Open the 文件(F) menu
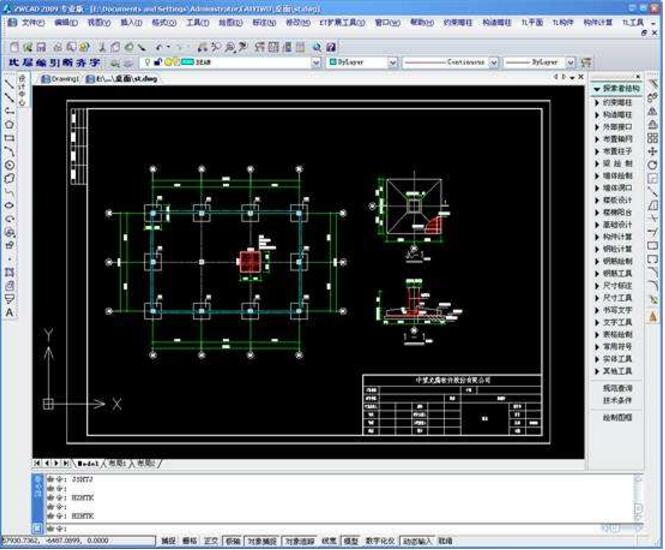Screen dimensions: 665x550 [x=33, y=22]
